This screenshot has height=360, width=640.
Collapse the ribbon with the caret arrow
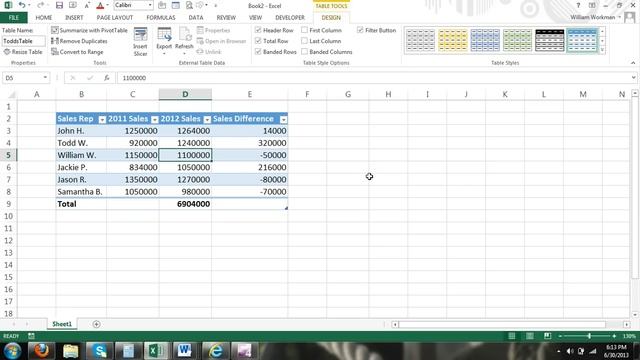[x=633, y=63]
